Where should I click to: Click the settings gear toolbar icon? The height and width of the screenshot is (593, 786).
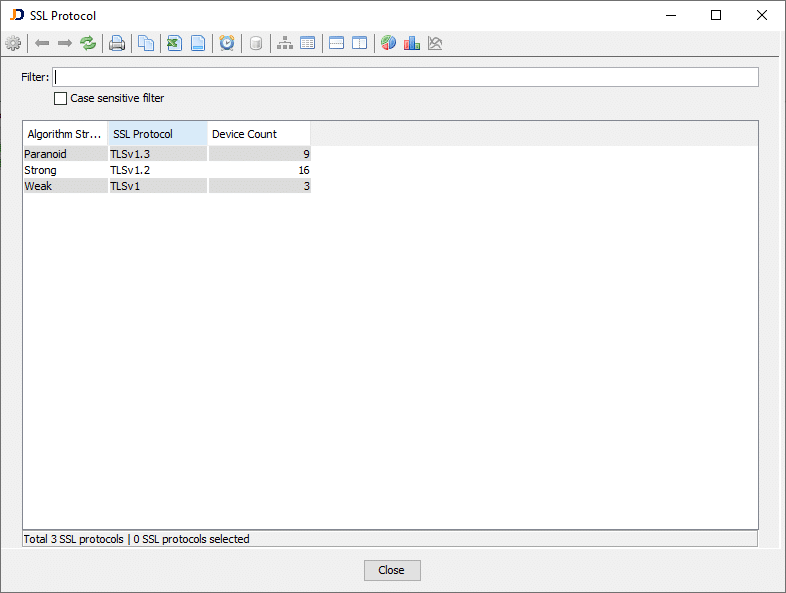(x=13, y=43)
